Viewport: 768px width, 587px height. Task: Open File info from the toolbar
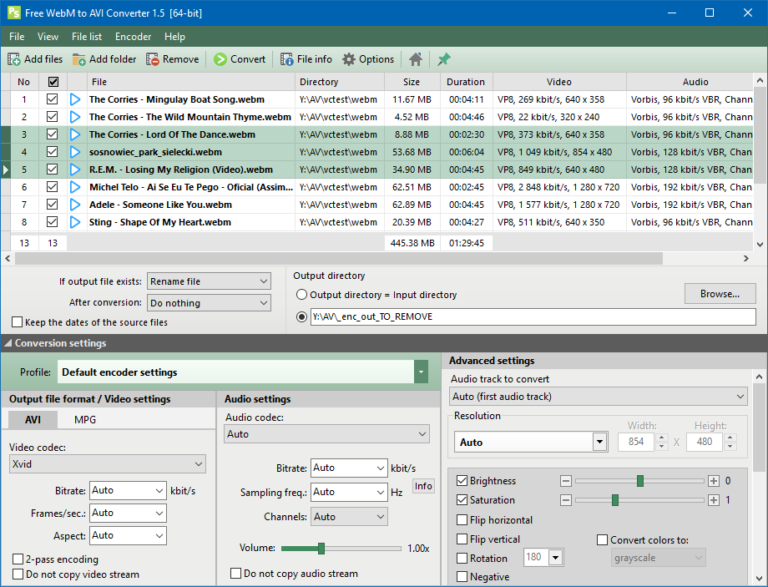(287, 59)
